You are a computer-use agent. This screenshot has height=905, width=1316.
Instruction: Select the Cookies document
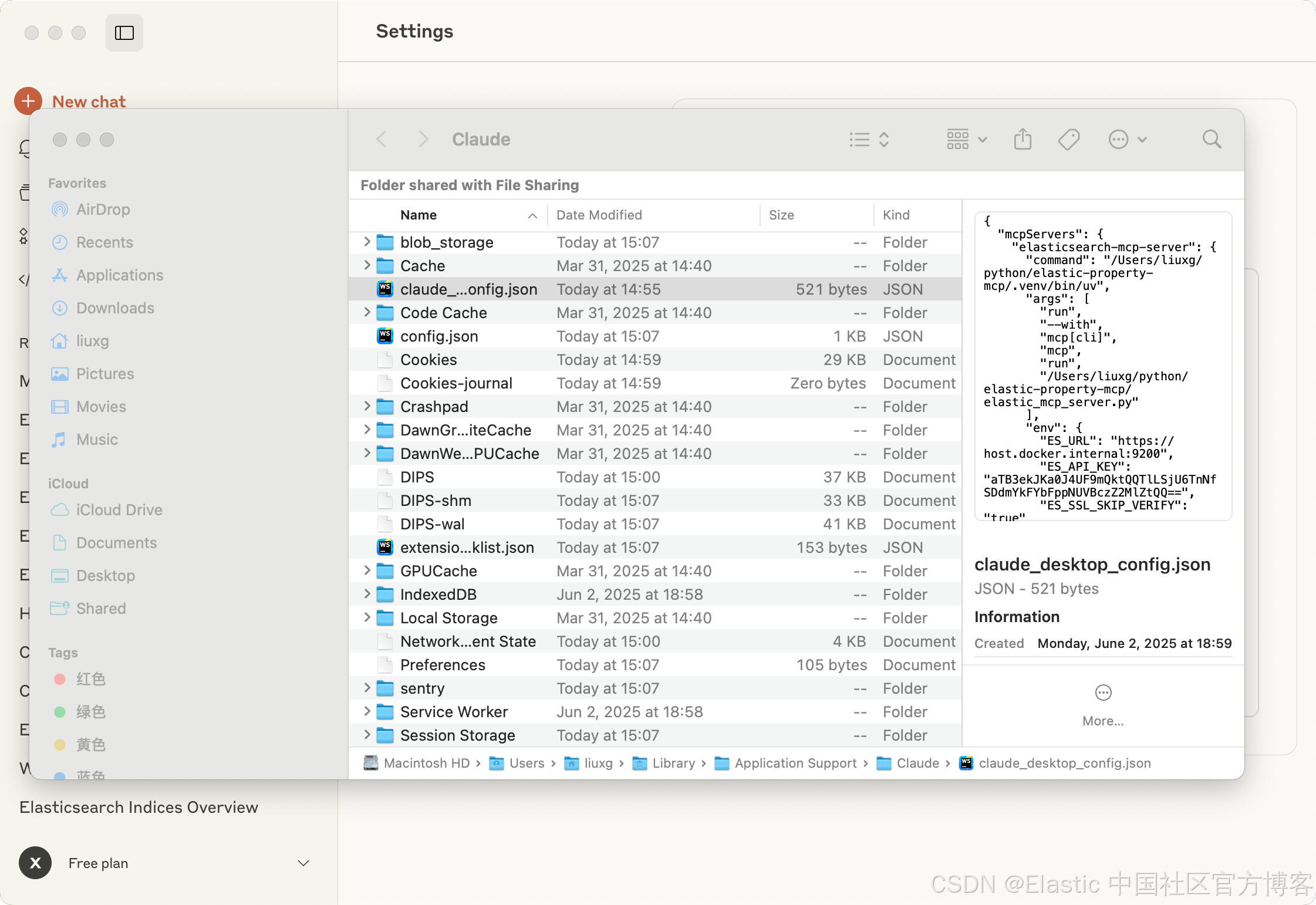coord(655,360)
